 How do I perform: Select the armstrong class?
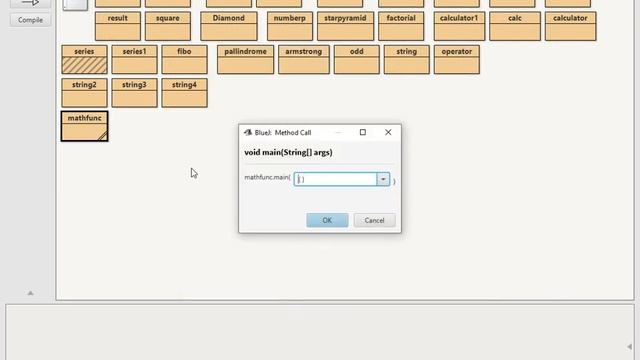point(304,60)
